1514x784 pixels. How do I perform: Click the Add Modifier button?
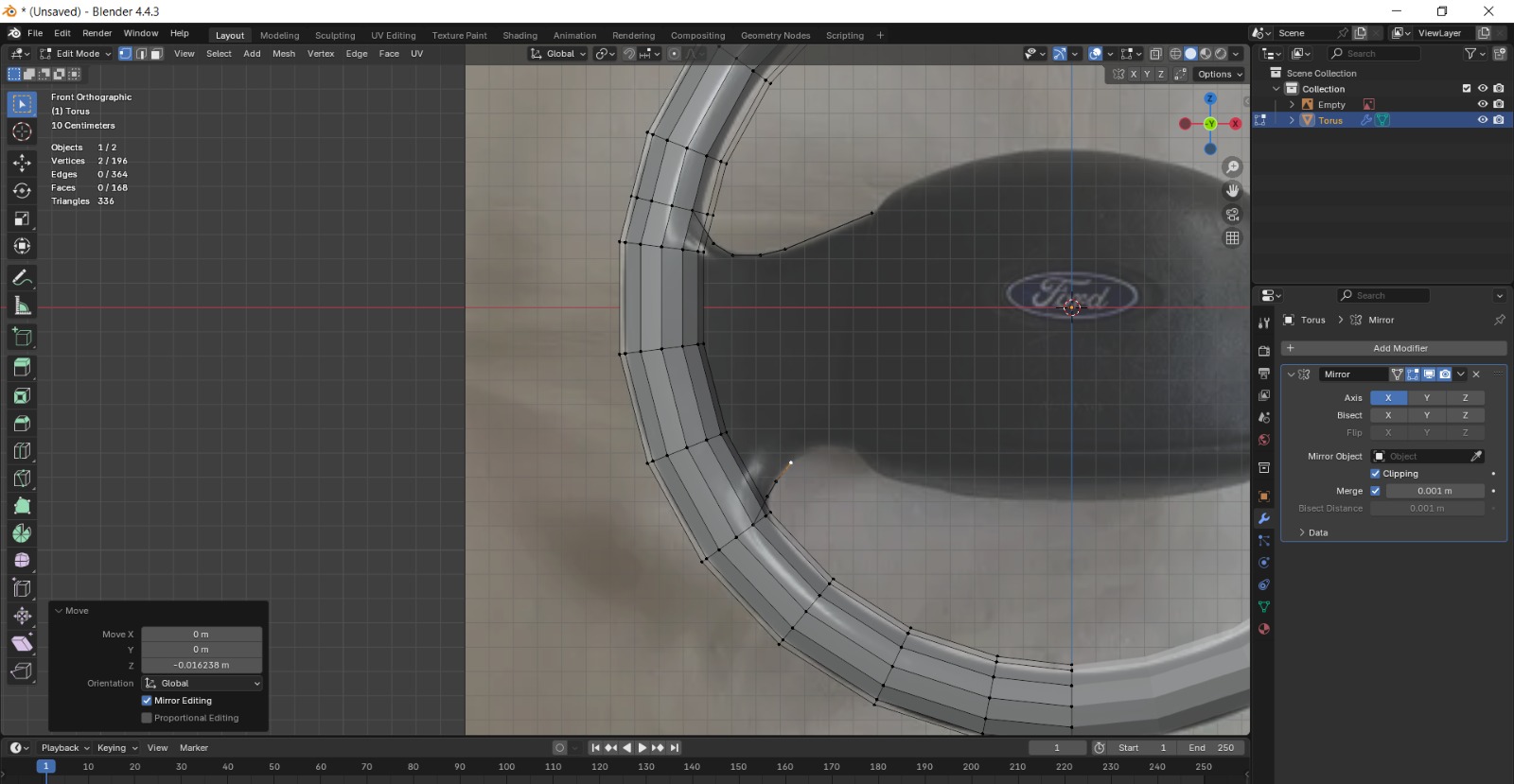tap(1400, 348)
